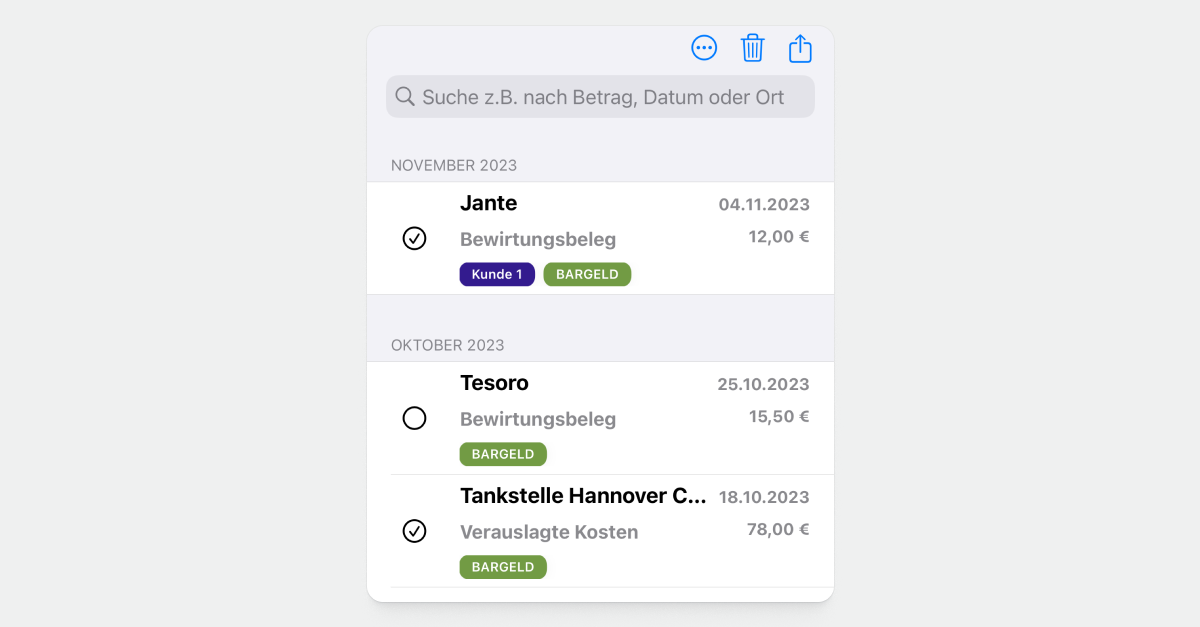Screen dimensions: 1200x627
Task: Click the 12,00 € amount
Action: [x=778, y=237]
